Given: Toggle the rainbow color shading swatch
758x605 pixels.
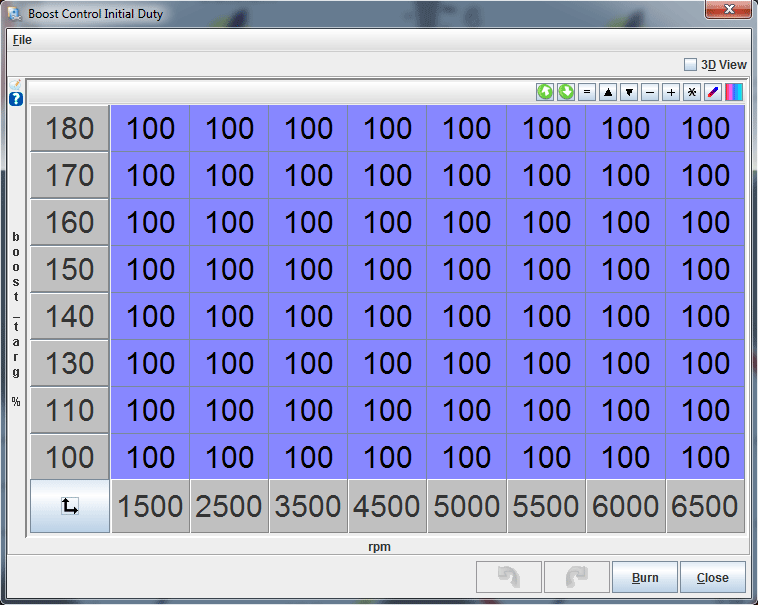Looking at the screenshot, I should tap(734, 92).
